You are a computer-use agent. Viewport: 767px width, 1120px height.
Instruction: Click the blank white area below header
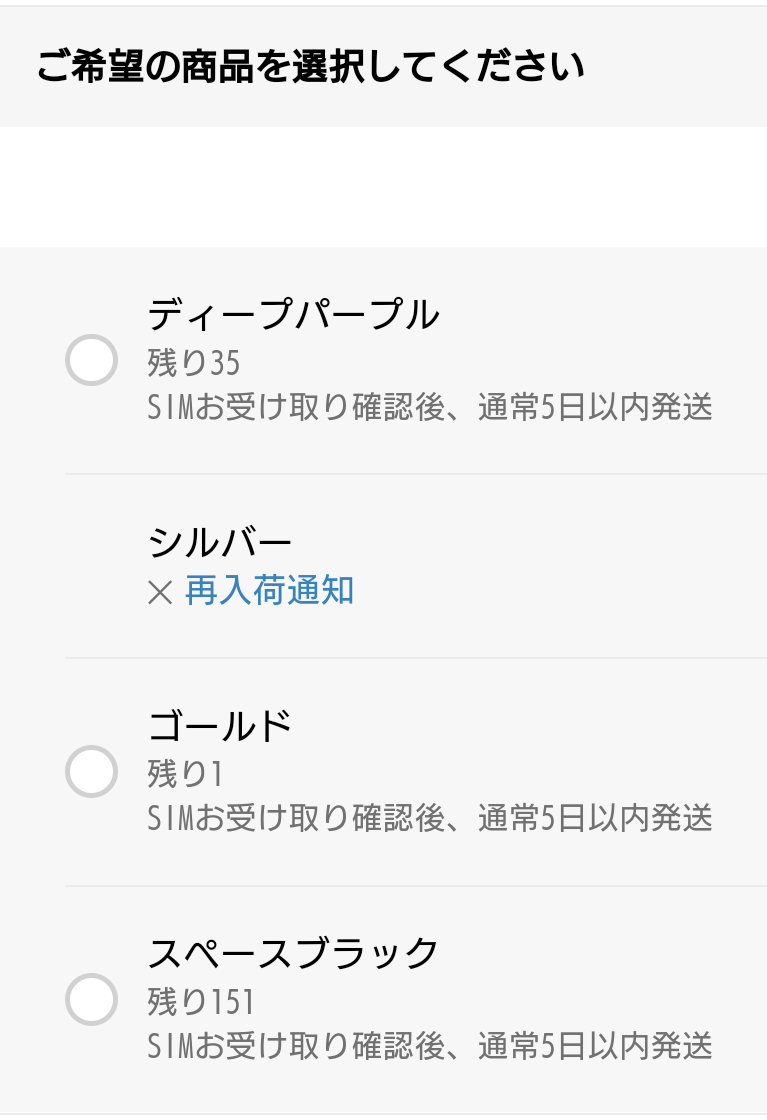383,187
